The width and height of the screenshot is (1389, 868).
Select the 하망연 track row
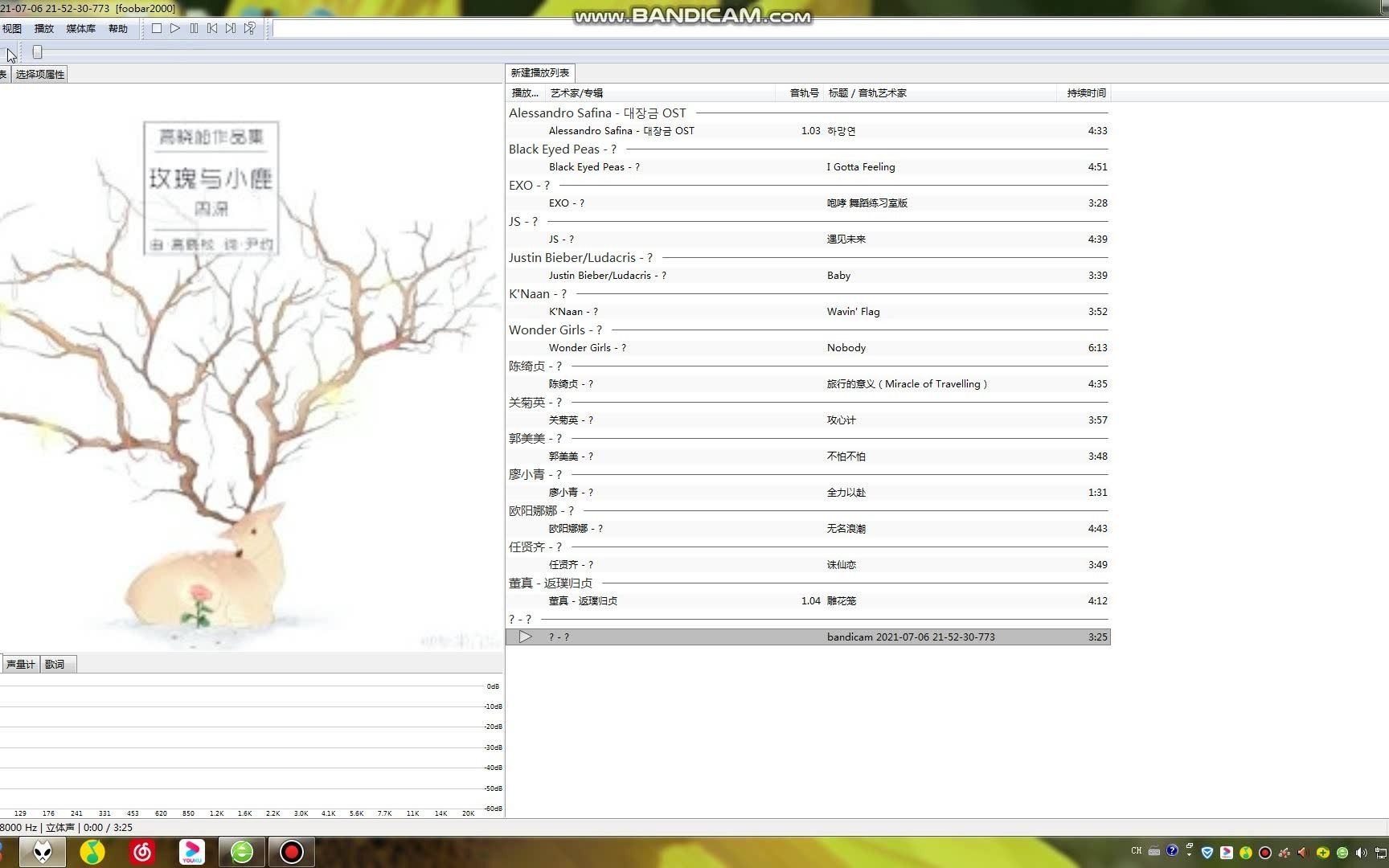(808, 130)
